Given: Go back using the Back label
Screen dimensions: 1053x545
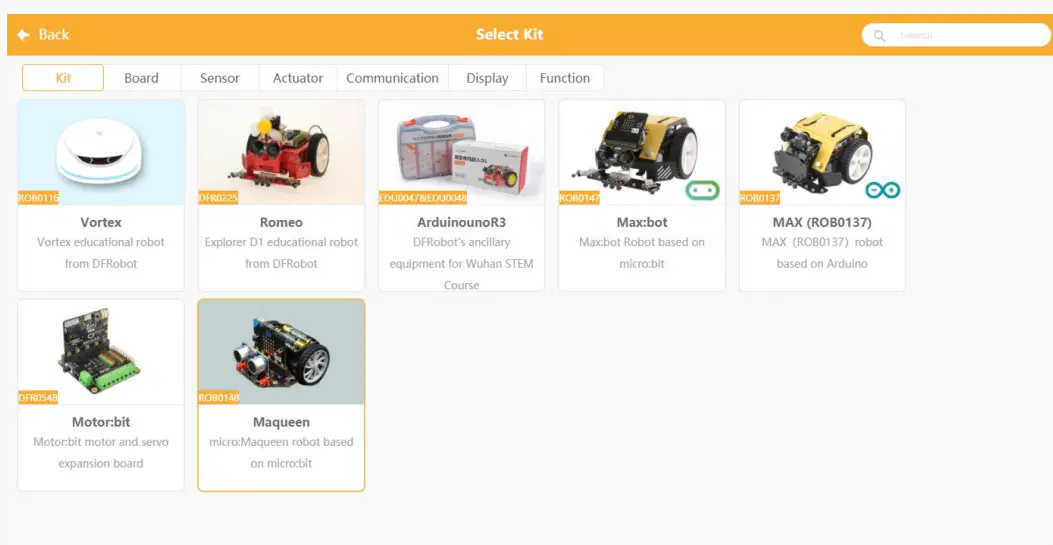Looking at the screenshot, I should tap(54, 34).
